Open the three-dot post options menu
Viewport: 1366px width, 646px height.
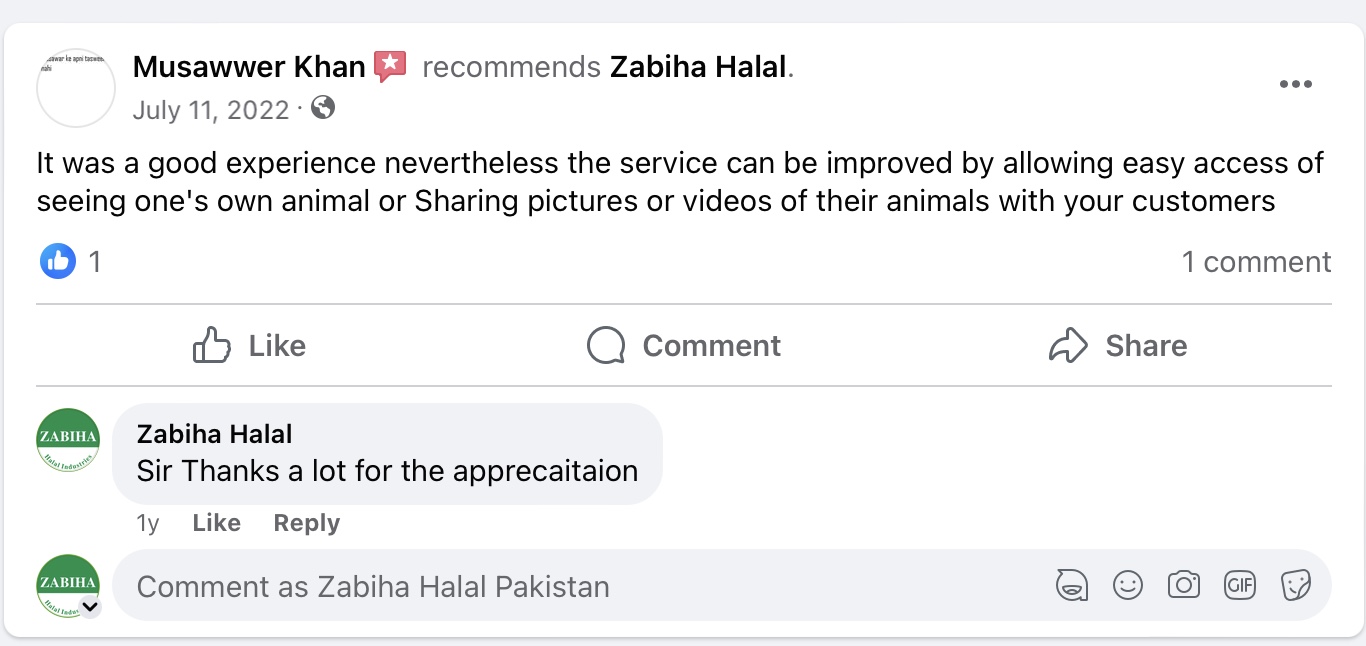1295,85
